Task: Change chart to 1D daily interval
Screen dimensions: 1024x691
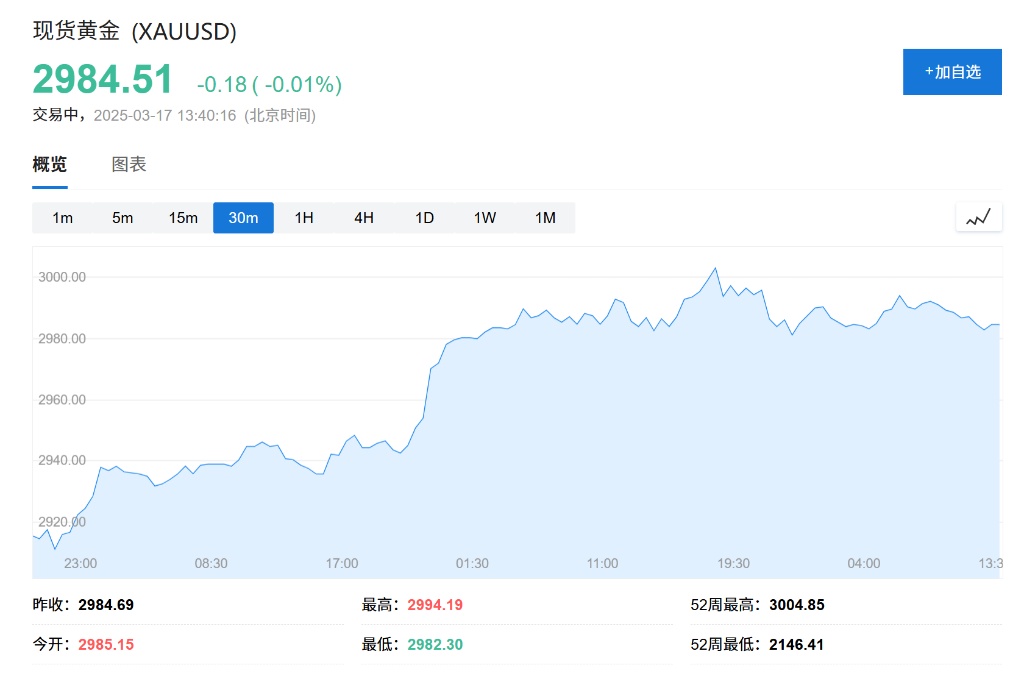Action: tap(424, 218)
